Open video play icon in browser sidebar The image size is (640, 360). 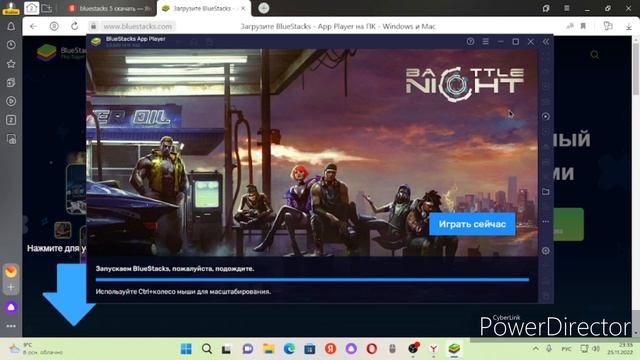[11, 101]
